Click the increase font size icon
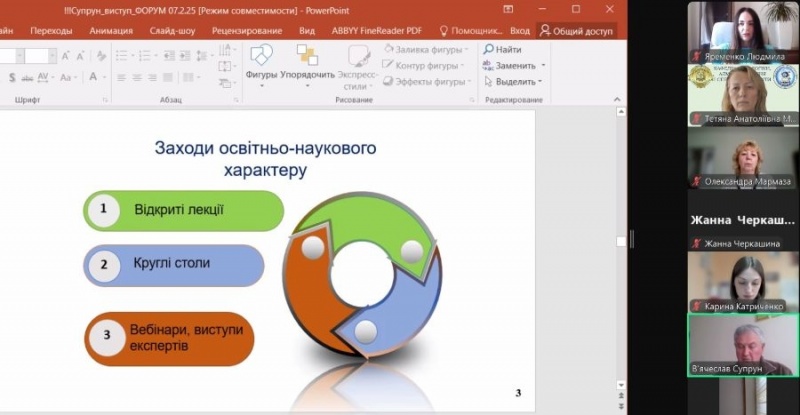 (x=65, y=56)
